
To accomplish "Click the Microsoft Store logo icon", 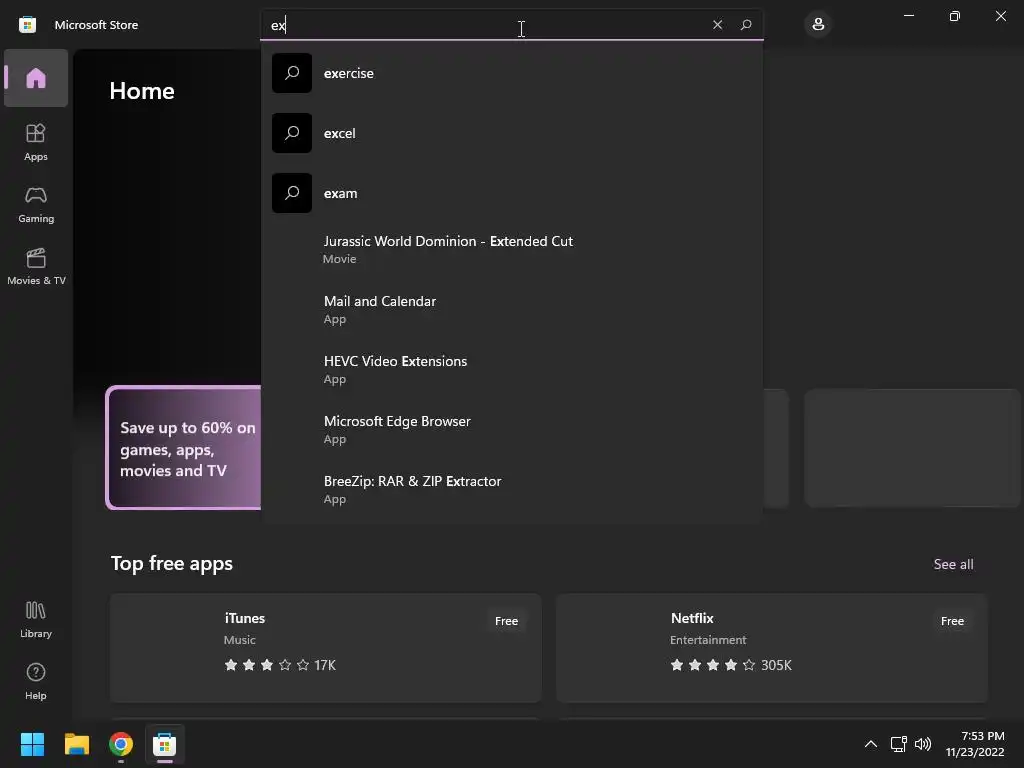I will point(27,25).
